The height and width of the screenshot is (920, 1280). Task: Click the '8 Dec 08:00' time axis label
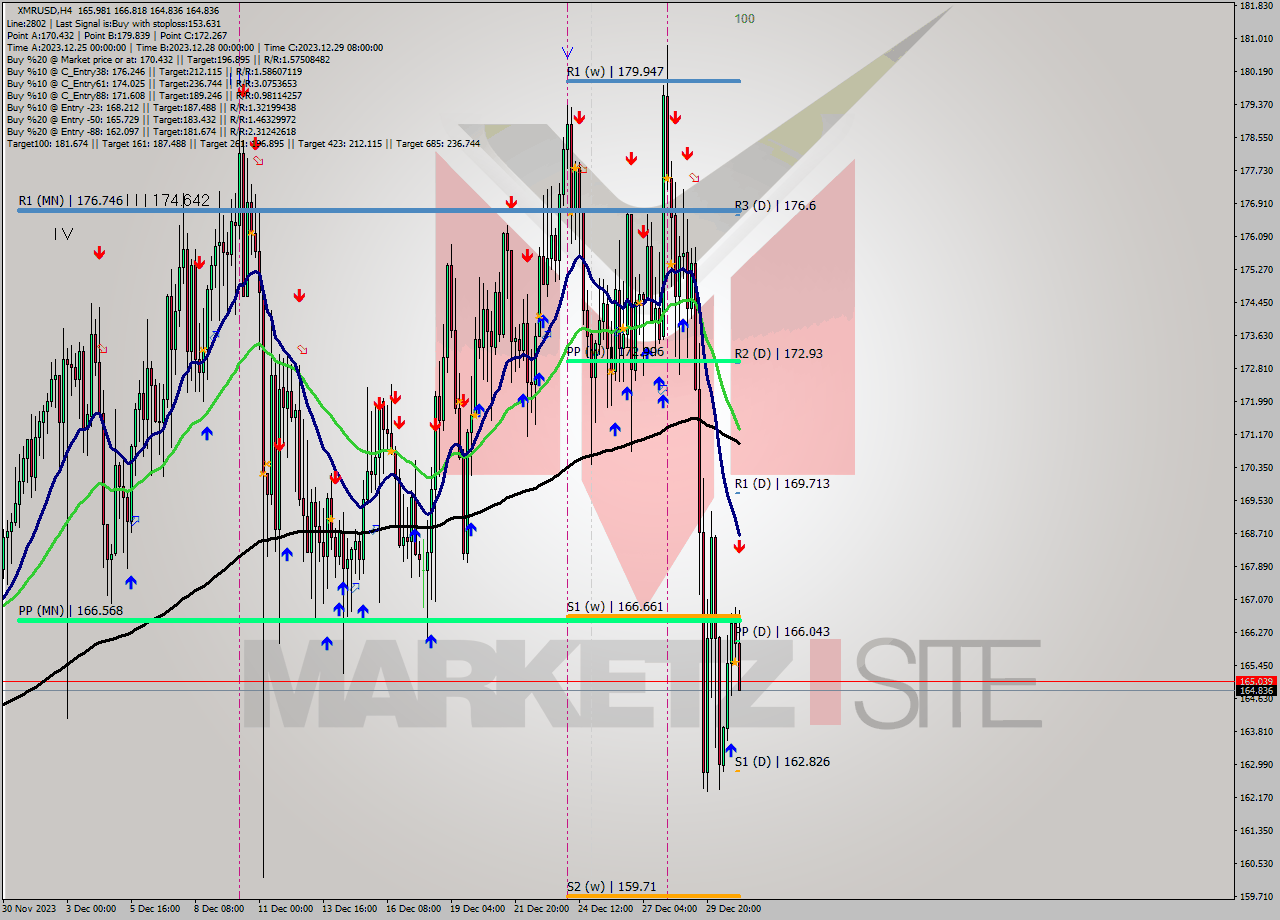219,909
